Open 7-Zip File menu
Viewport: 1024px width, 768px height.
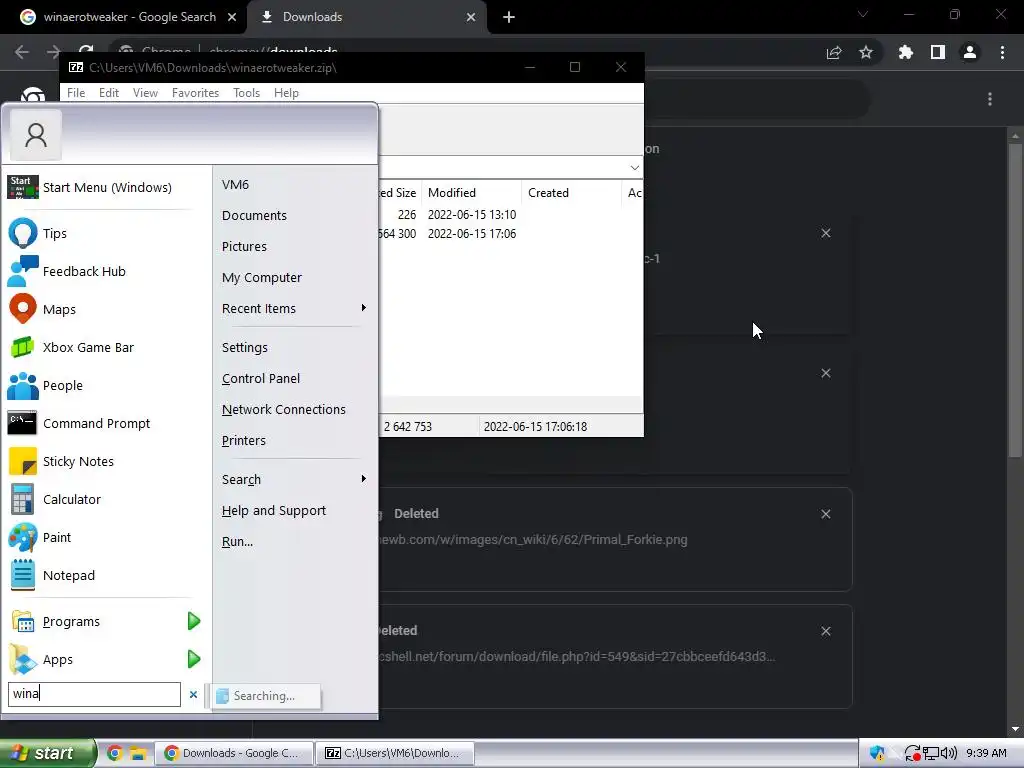[76, 93]
